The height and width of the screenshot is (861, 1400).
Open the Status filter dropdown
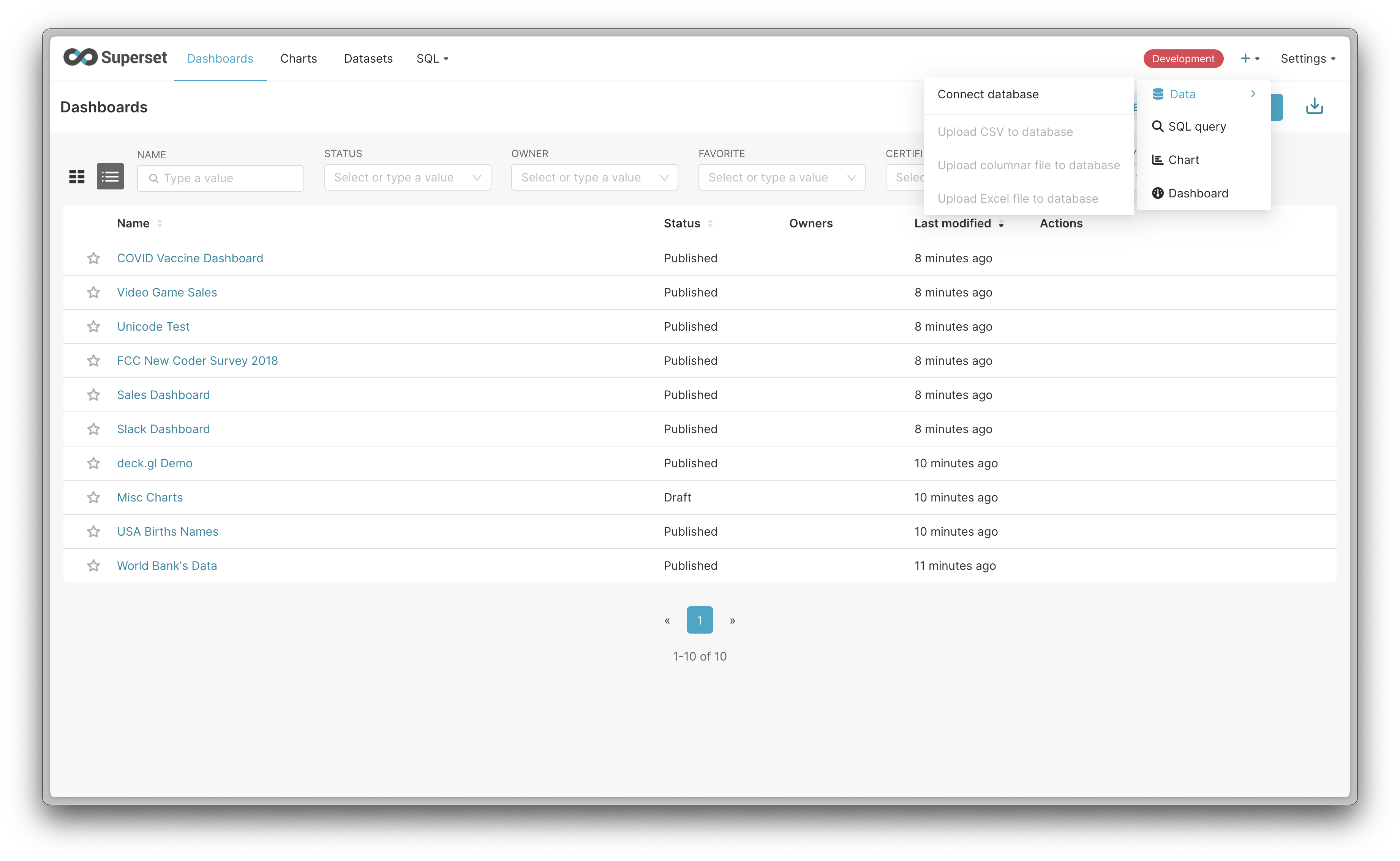tap(407, 178)
